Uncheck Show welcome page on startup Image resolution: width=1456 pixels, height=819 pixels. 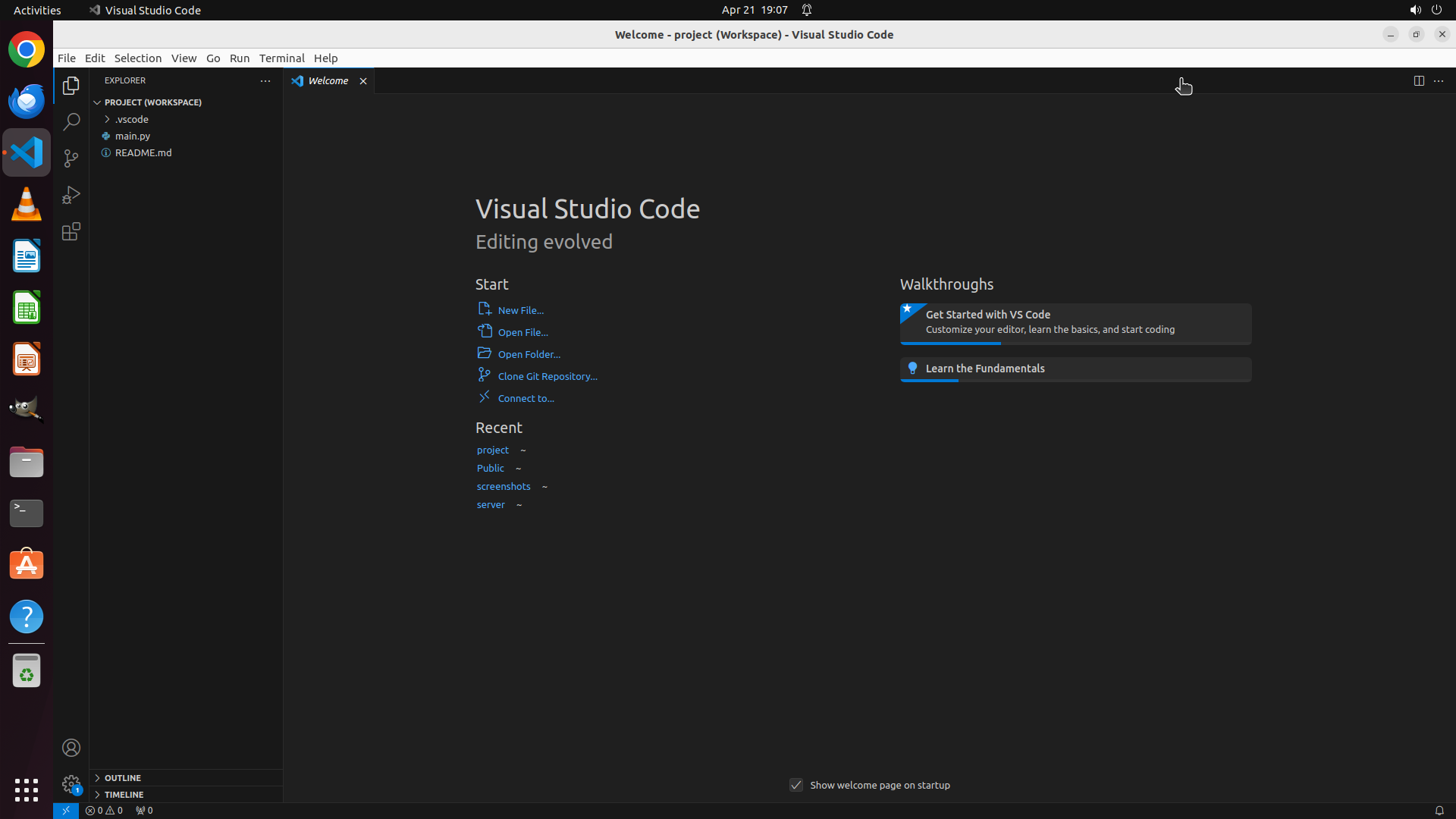[796, 785]
